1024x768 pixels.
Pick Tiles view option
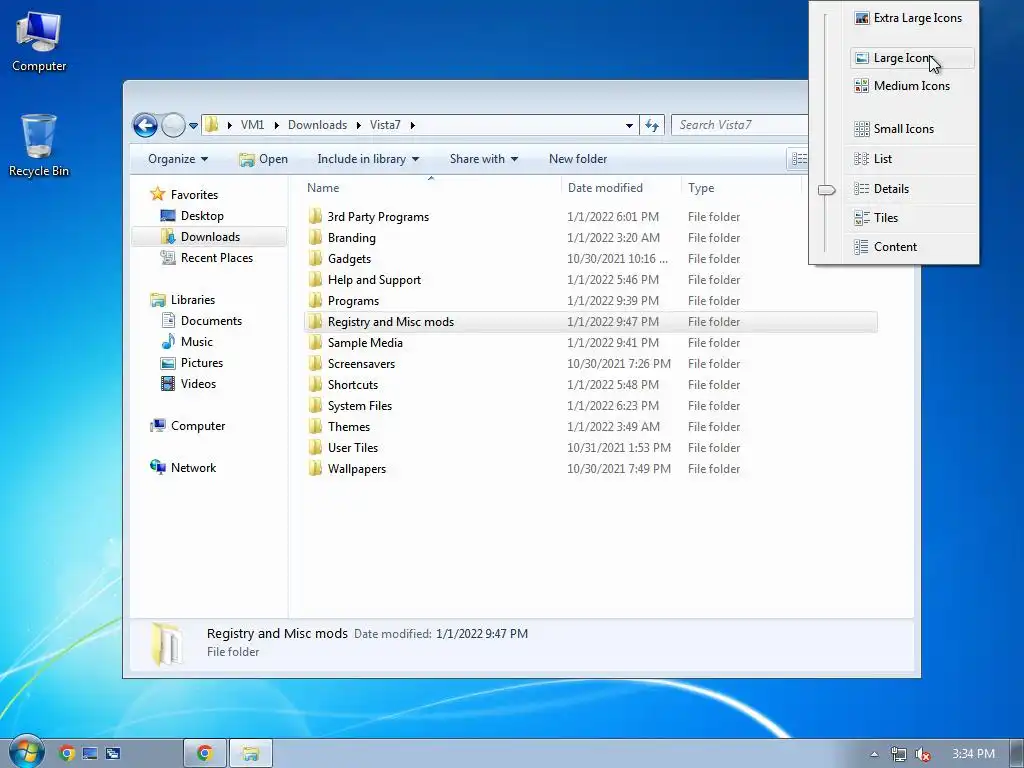tap(912, 217)
